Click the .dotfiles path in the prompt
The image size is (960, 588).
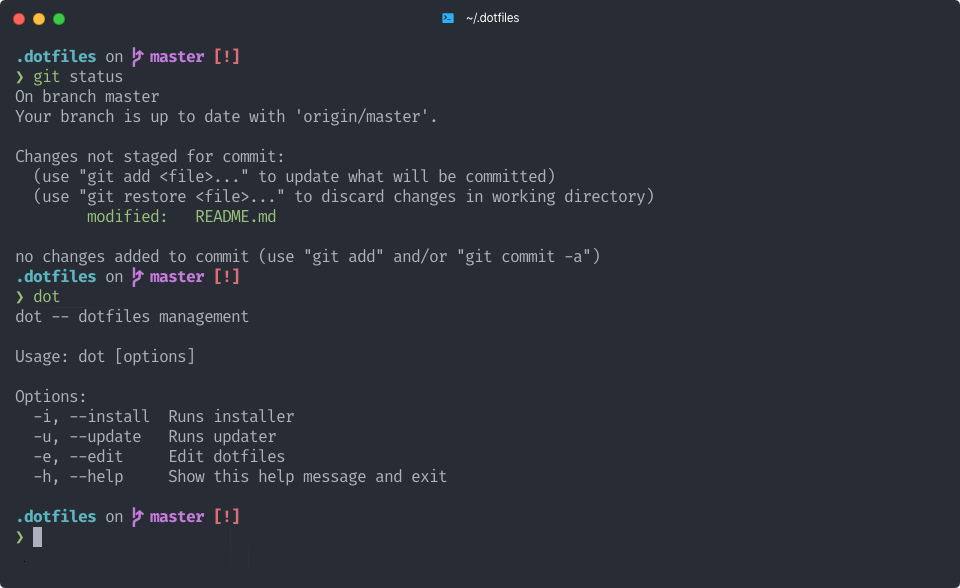tap(55, 56)
